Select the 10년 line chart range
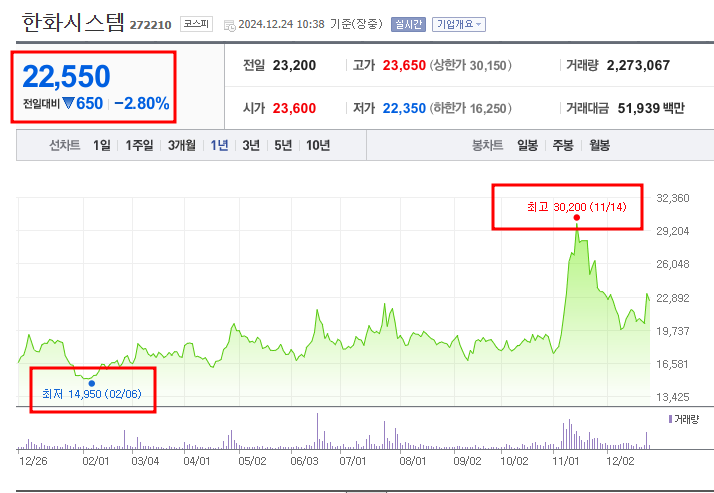Image resolution: width=714 pixels, height=493 pixels. [x=318, y=145]
